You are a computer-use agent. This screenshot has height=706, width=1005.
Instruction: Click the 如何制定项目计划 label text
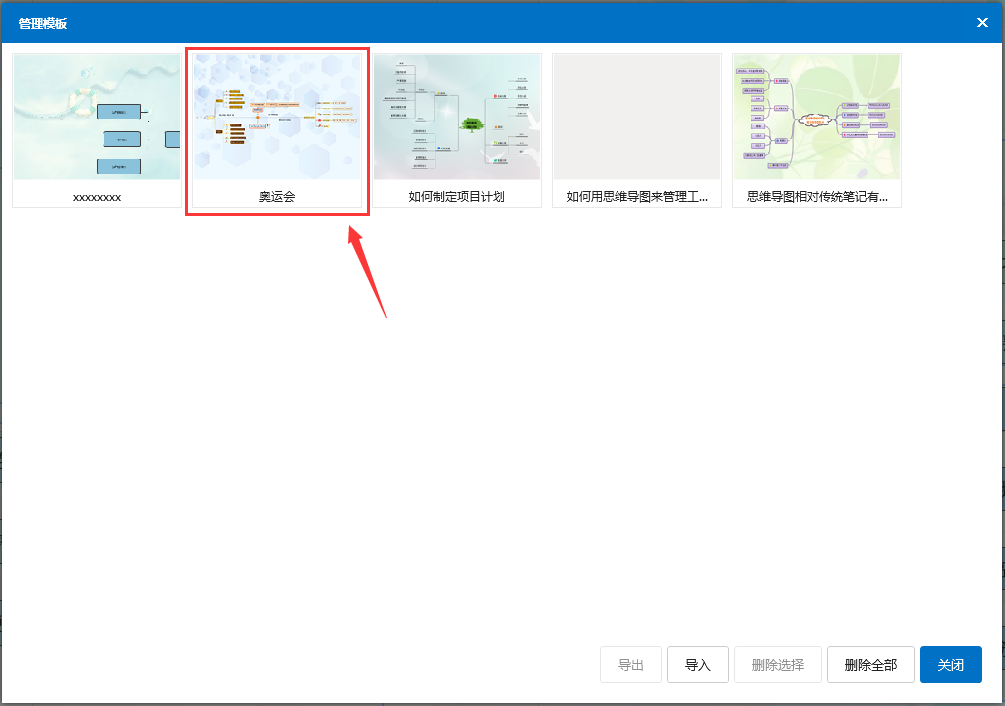pos(457,197)
